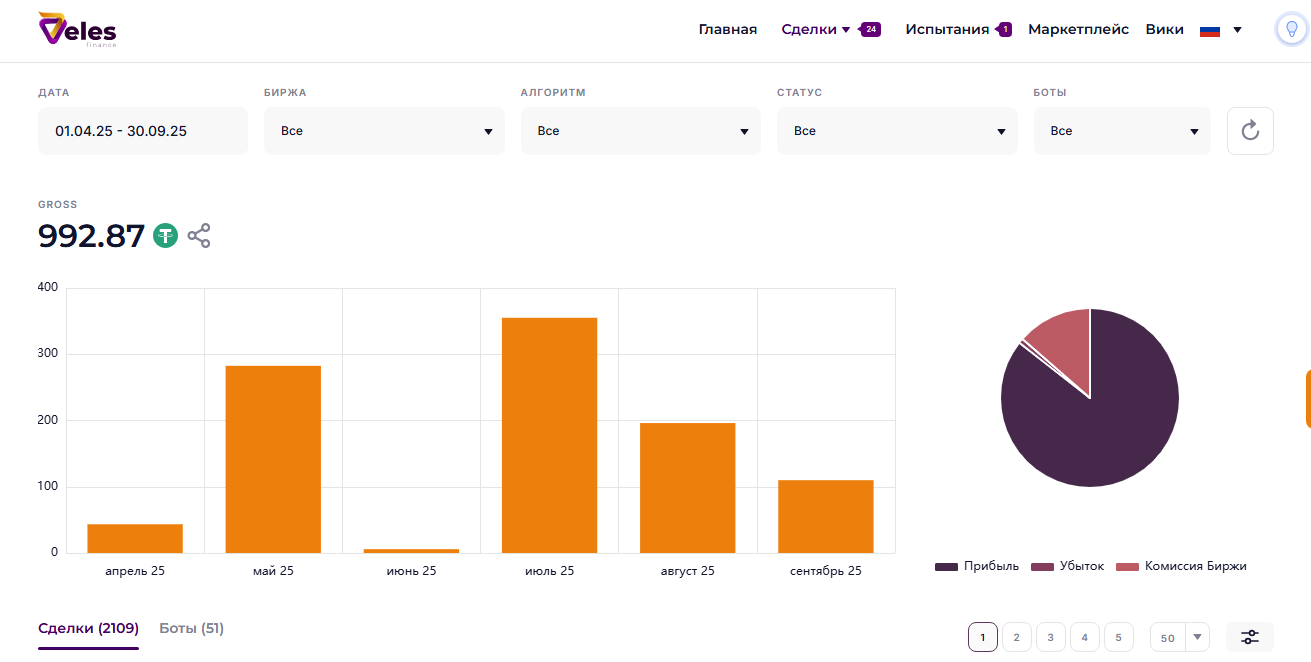Click the green Tether currency icon
This screenshot has width=1311, height=662.
pos(165,236)
